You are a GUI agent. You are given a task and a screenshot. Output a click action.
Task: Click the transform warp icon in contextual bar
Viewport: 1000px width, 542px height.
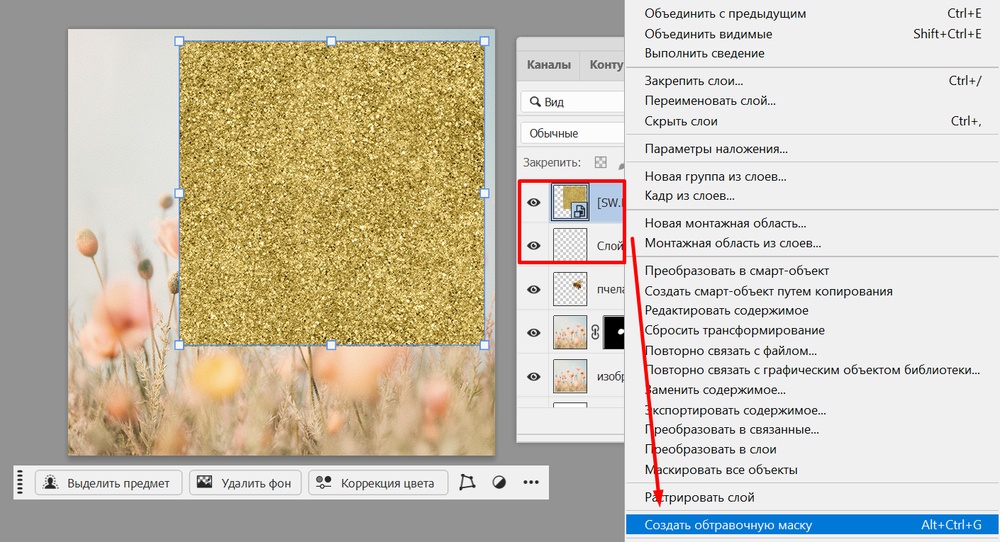467,483
